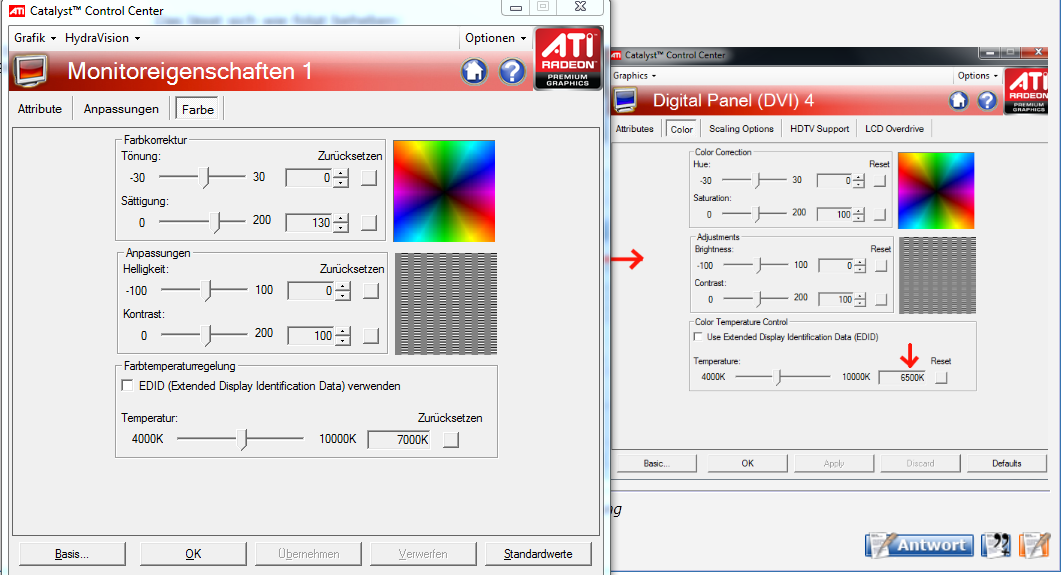Click Helligkeit value spinner arrows
Screen dimensions: 1064x575
344,291
